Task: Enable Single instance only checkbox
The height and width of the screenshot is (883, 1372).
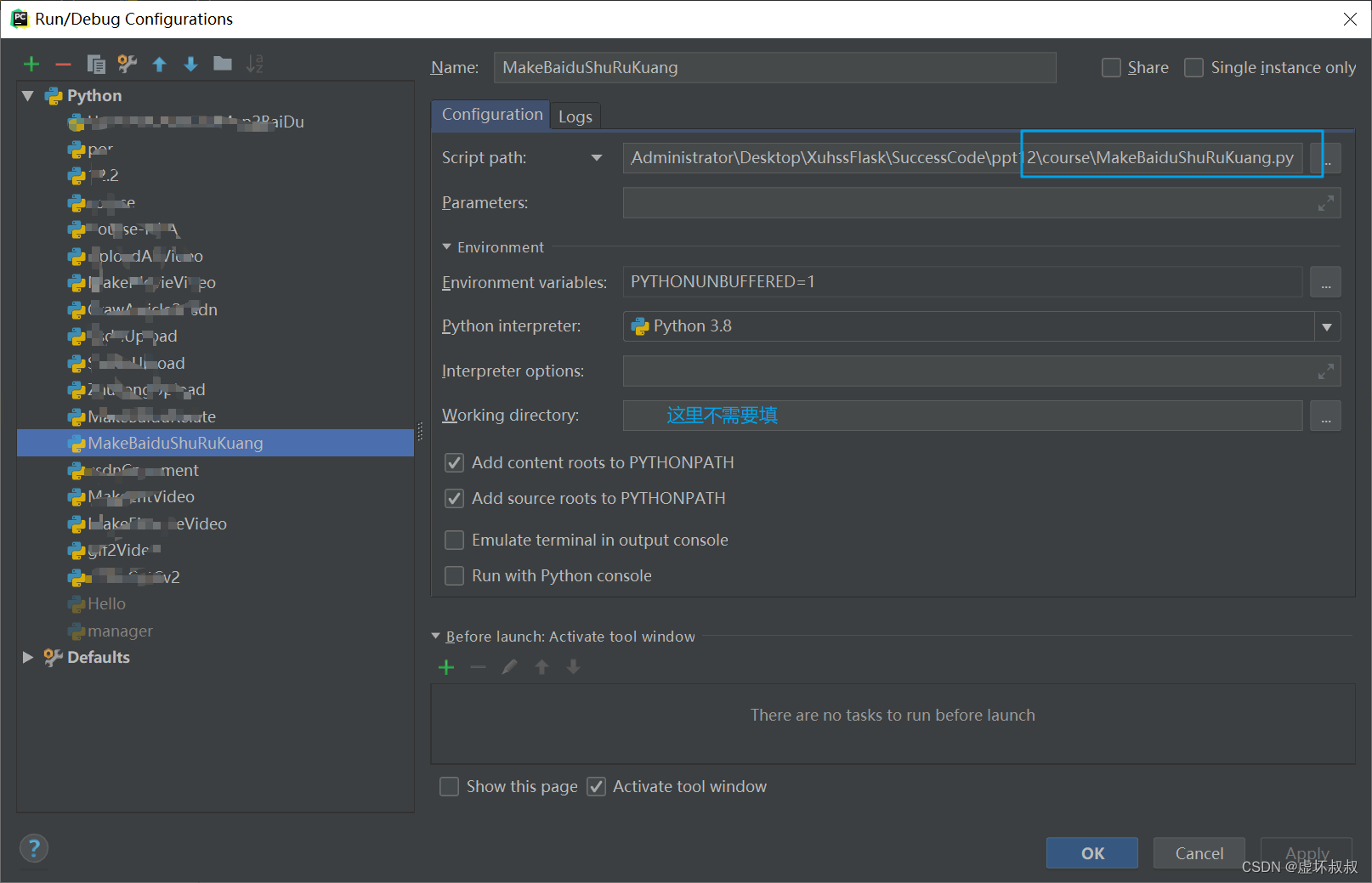Action: pyautogui.click(x=1193, y=67)
